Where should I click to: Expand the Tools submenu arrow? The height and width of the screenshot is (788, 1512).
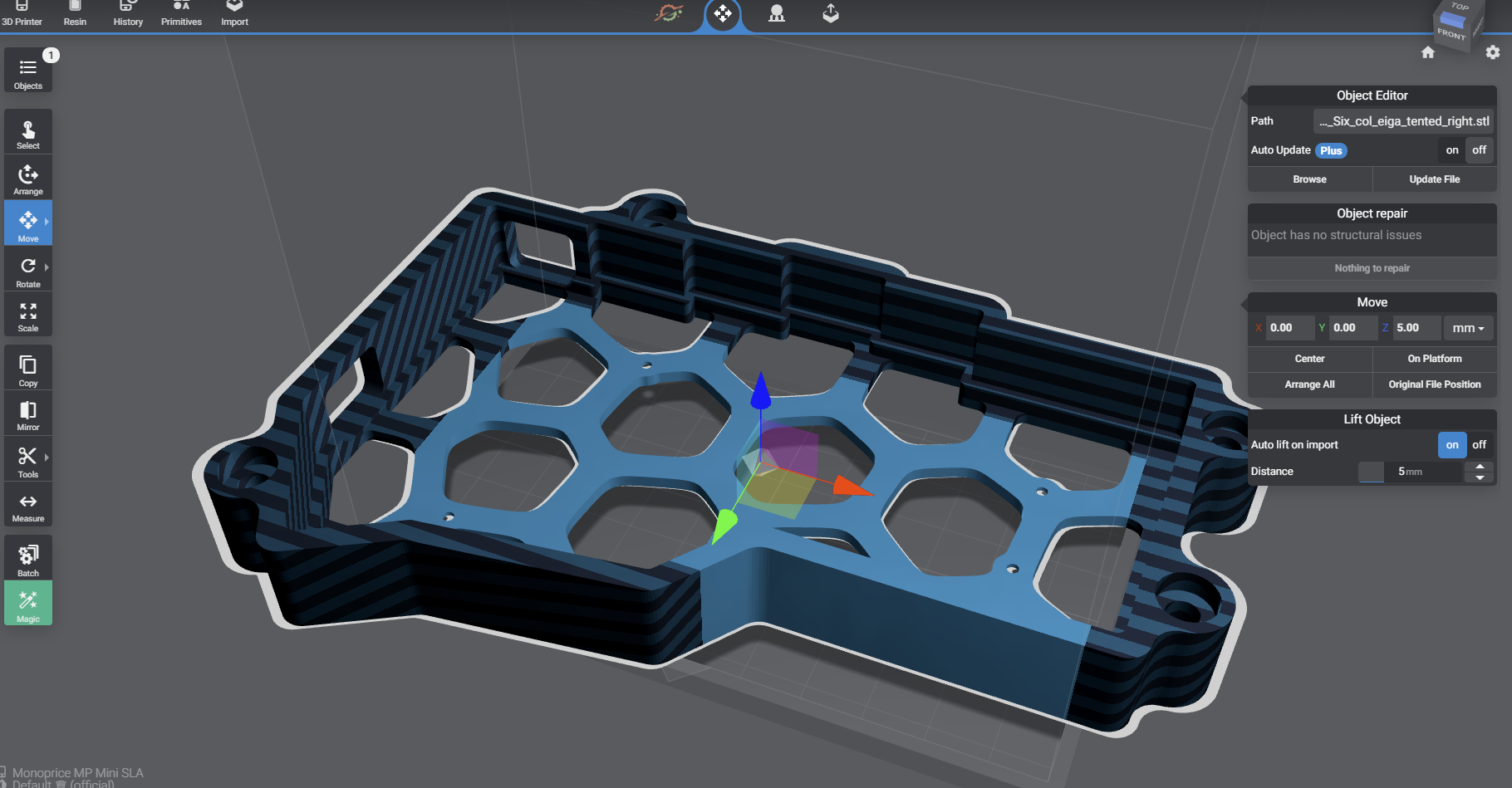click(47, 458)
